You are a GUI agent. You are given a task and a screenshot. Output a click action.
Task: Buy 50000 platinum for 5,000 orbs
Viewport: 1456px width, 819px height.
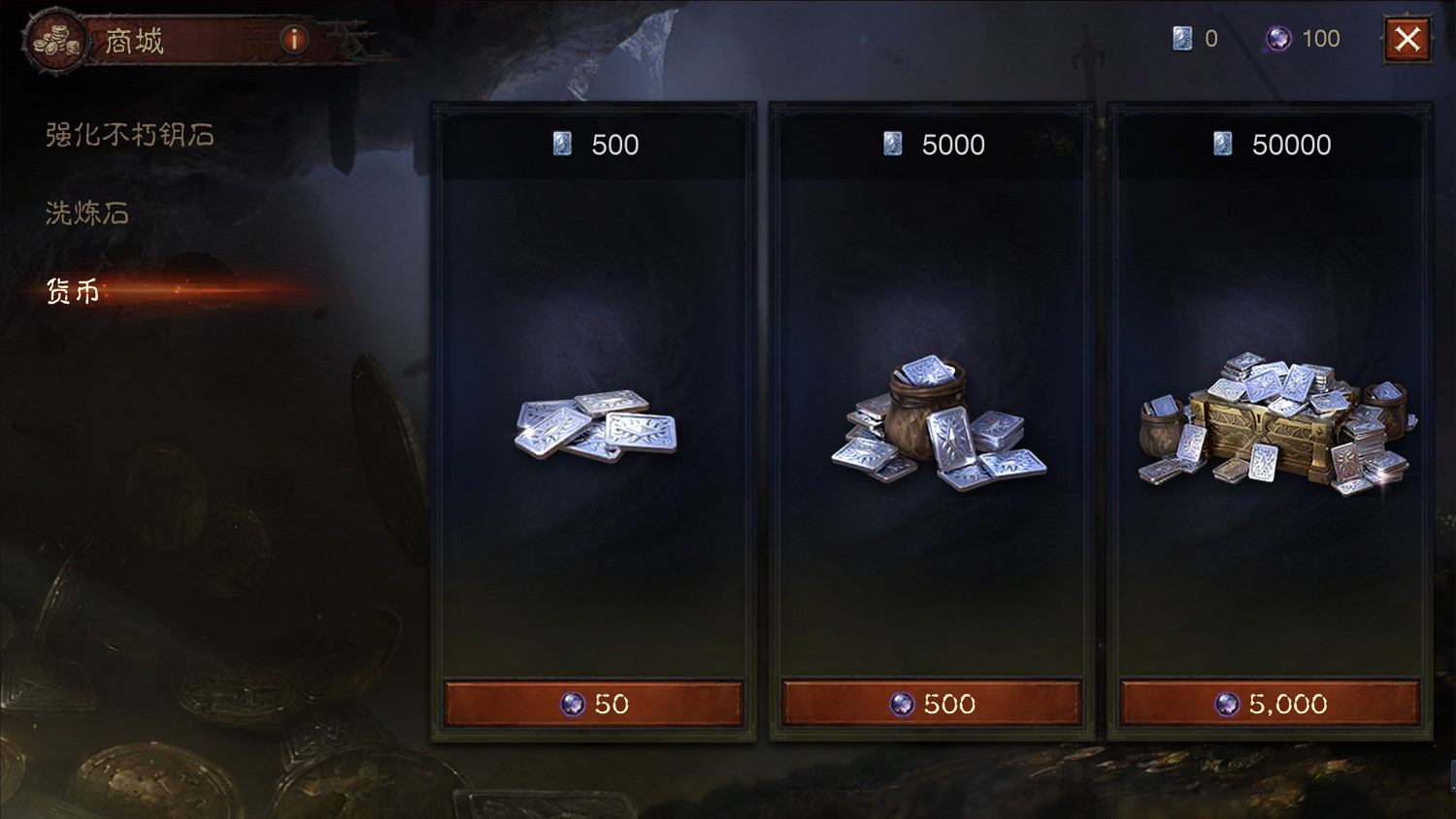1270,704
